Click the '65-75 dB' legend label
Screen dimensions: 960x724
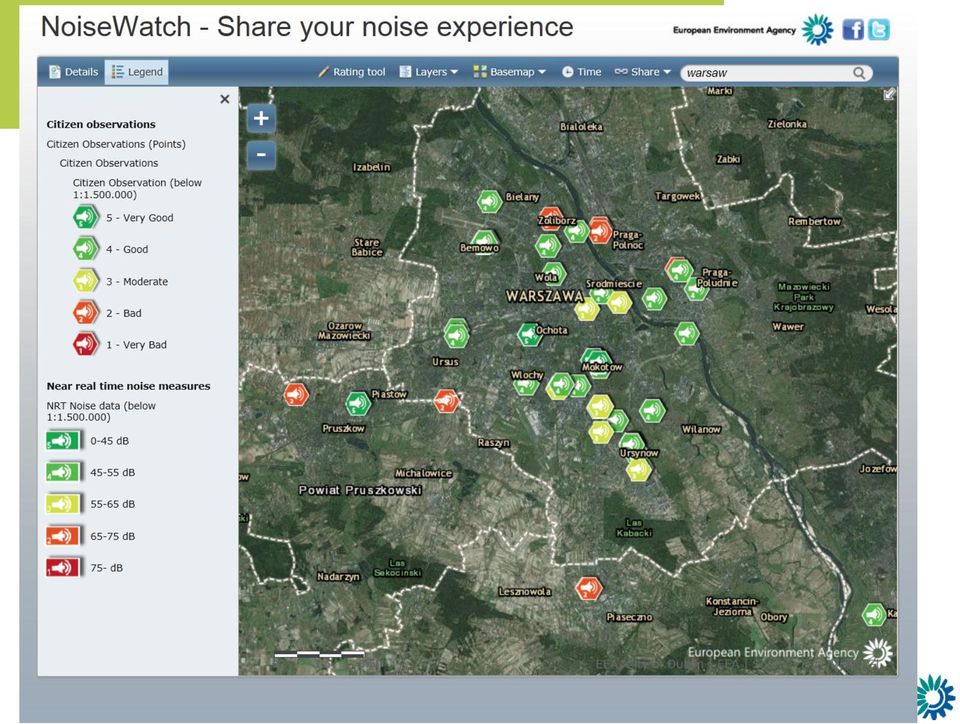113,536
